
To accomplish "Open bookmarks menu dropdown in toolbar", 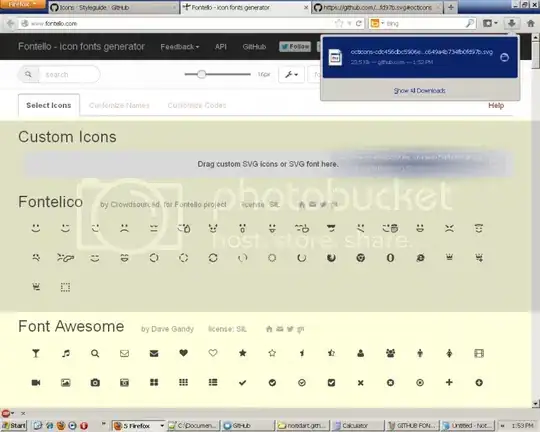I will tap(490, 23).
